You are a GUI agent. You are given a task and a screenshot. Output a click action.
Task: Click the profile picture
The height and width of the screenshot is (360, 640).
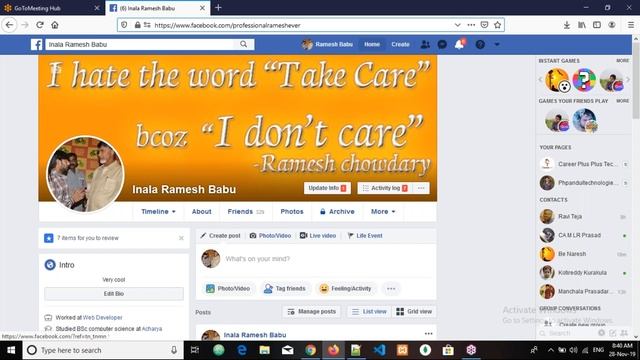pyautogui.click(x=85, y=174)
